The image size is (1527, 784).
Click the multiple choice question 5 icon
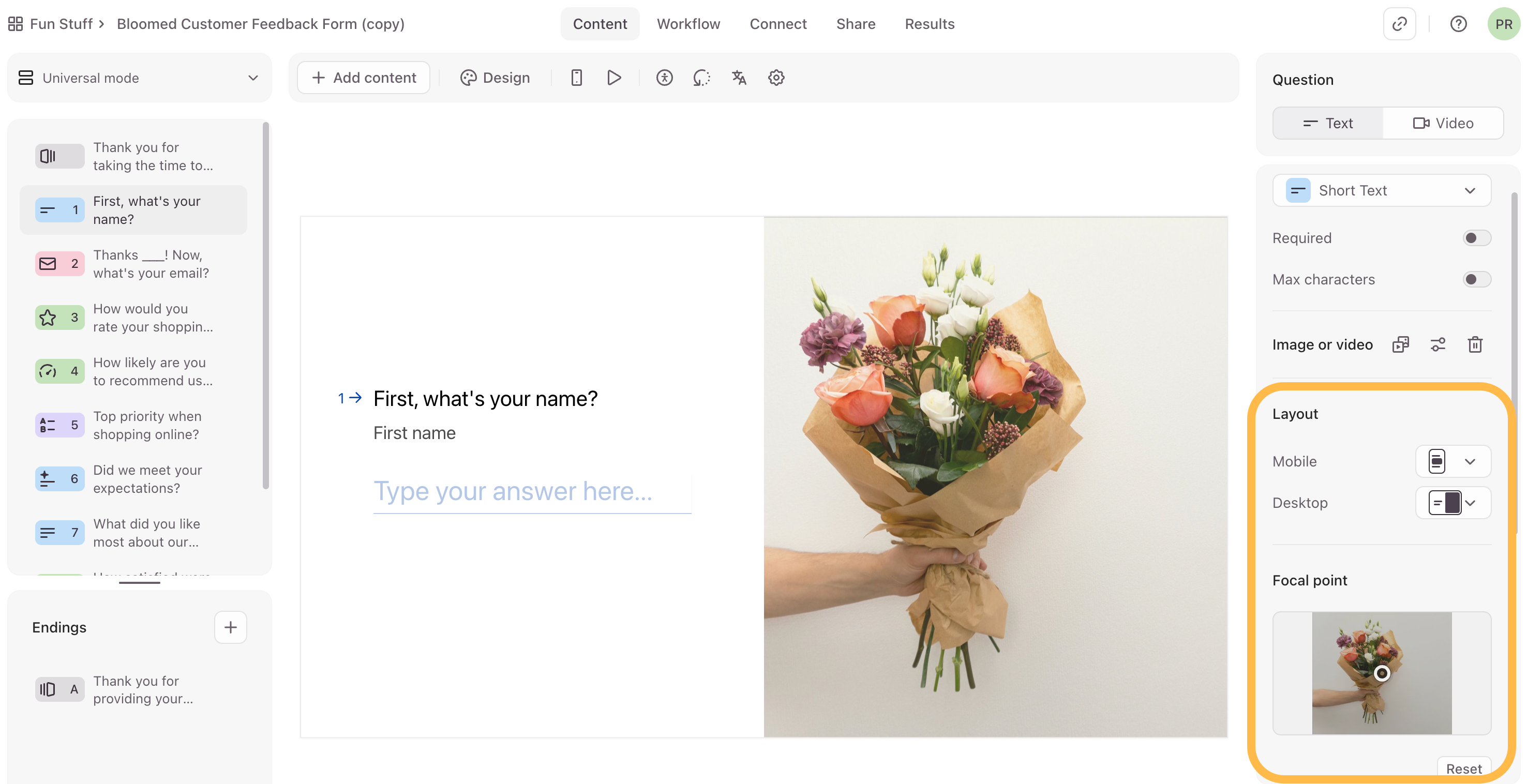[x=59, y=425]
